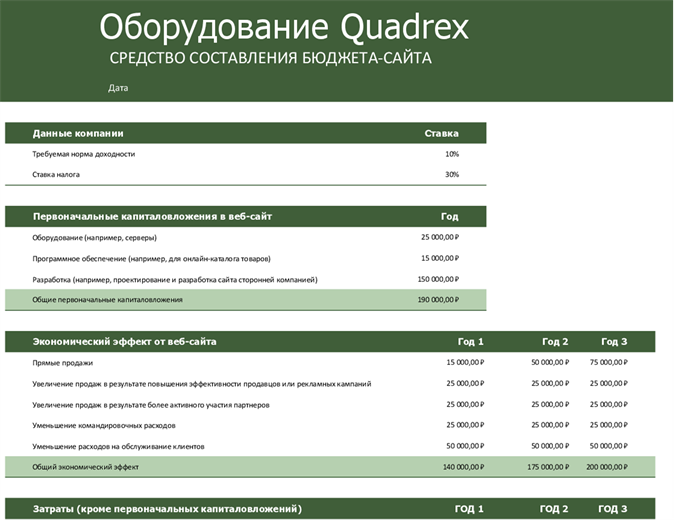This screenshot has height=520, width=675.
Task: Select "Экономический эффект от веб-сайта" header
Action: point(124,342)
